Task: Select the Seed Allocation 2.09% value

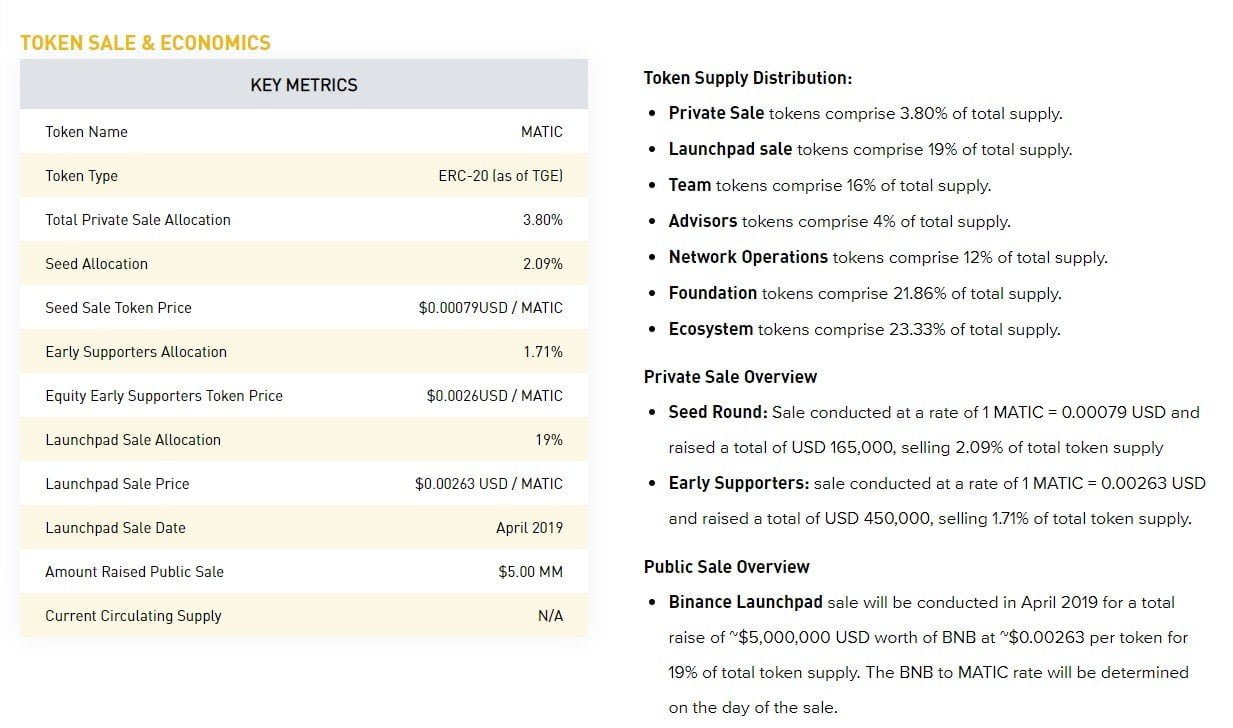Action: tap(542, 264)
